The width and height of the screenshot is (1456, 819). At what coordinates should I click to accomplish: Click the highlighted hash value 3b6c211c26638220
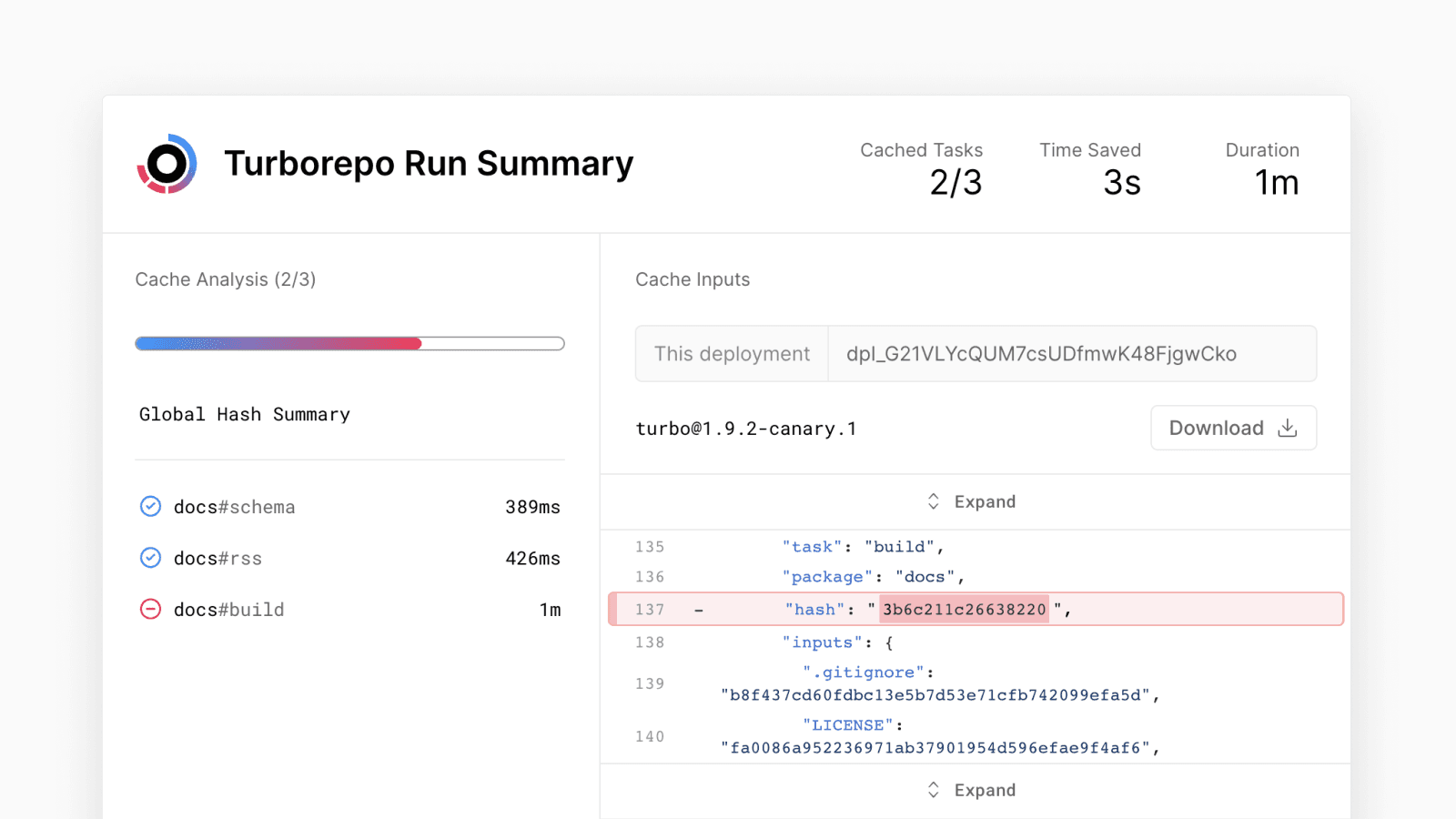(964, 610)
